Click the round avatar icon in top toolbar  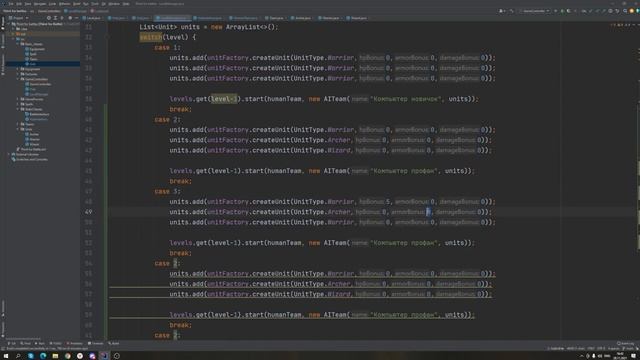click(631, 11)
